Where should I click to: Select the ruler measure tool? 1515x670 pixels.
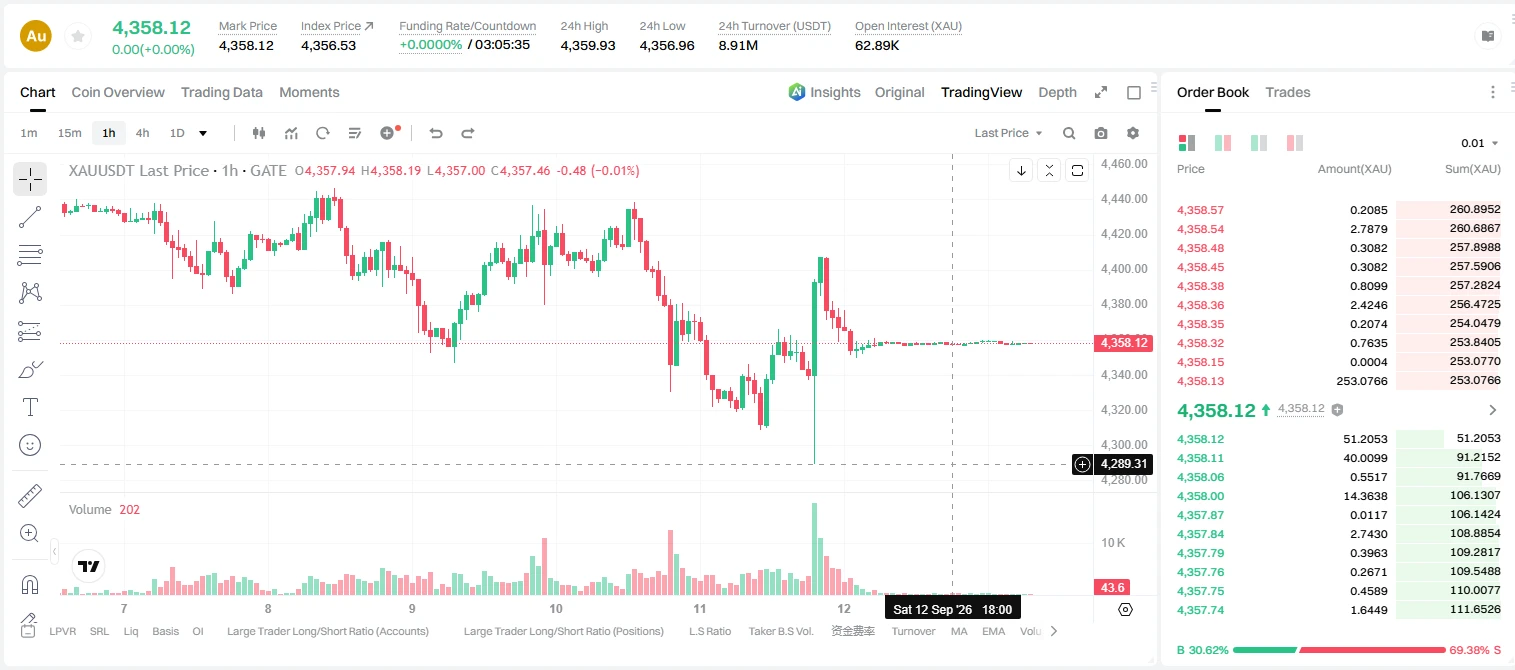coord(30,496)
